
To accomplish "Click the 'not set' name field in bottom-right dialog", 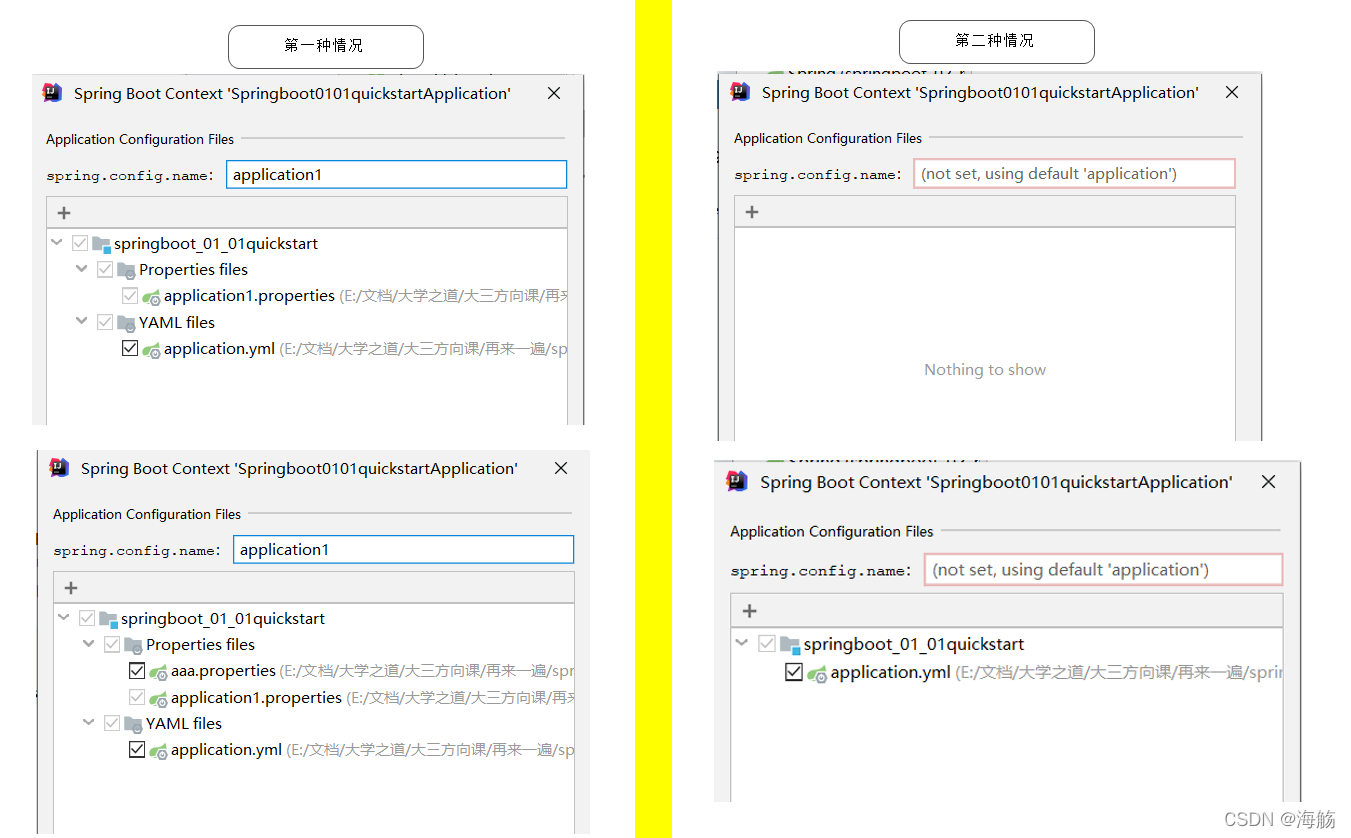I will [x=1103, y=569].
